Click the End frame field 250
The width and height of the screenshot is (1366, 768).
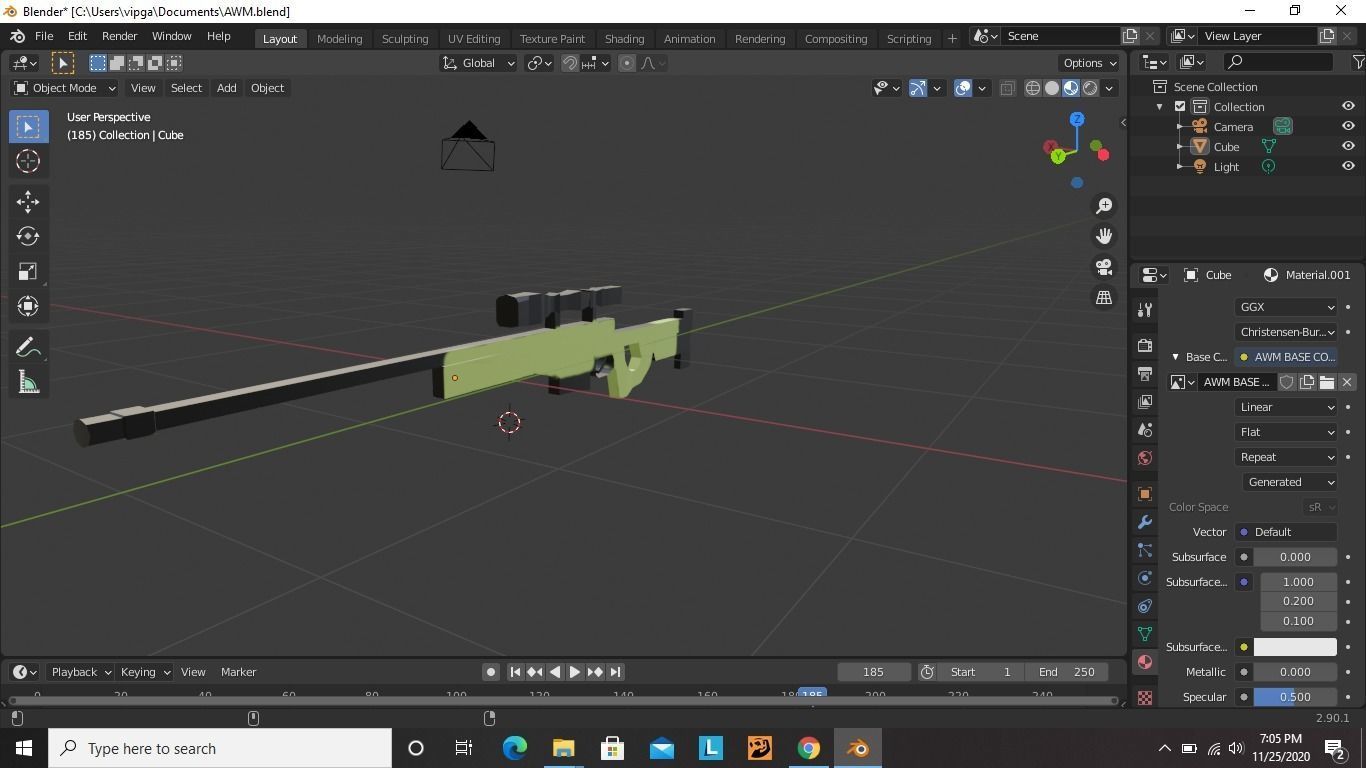1067,672
